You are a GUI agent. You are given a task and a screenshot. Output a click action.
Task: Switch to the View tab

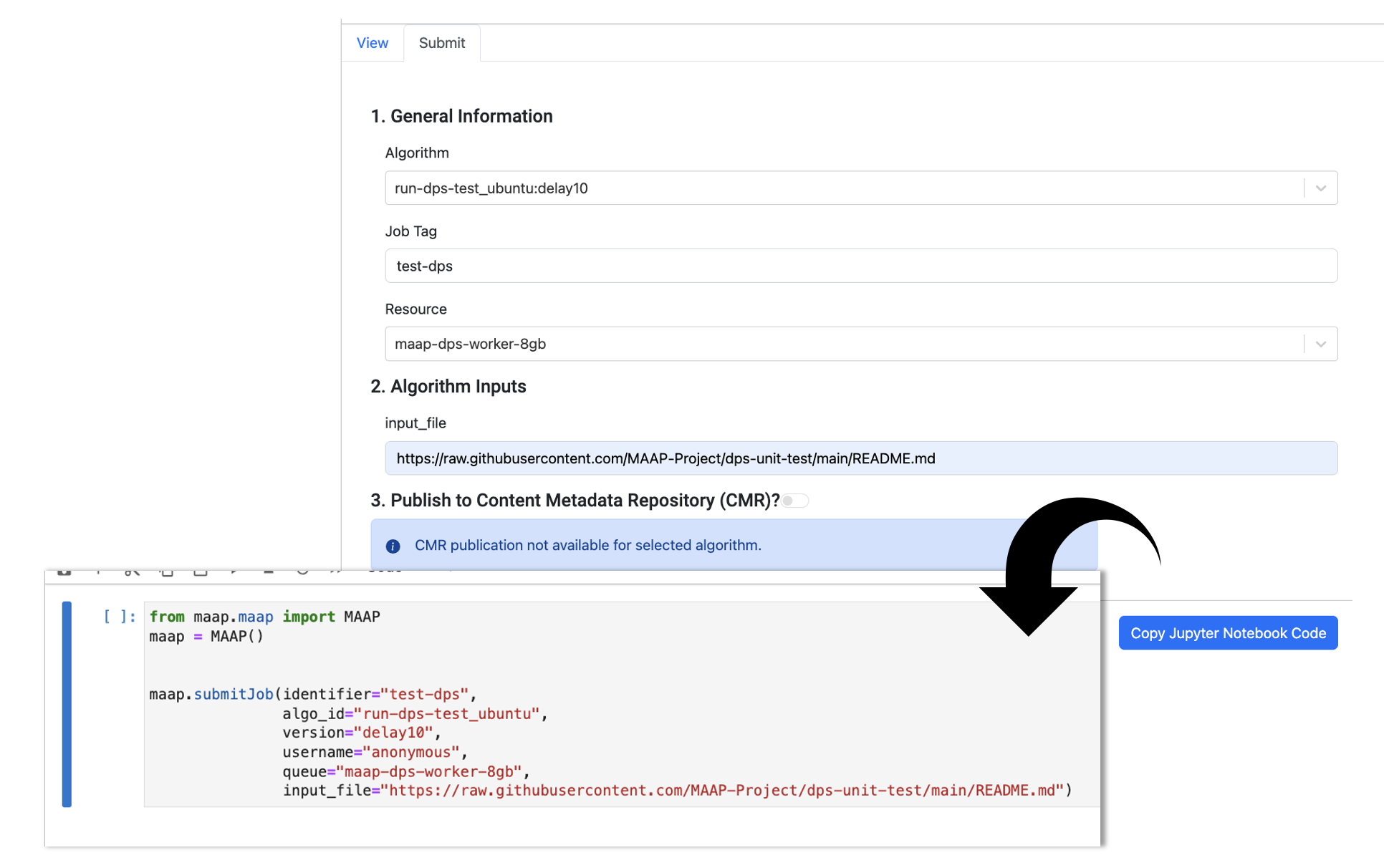(372, 43)
